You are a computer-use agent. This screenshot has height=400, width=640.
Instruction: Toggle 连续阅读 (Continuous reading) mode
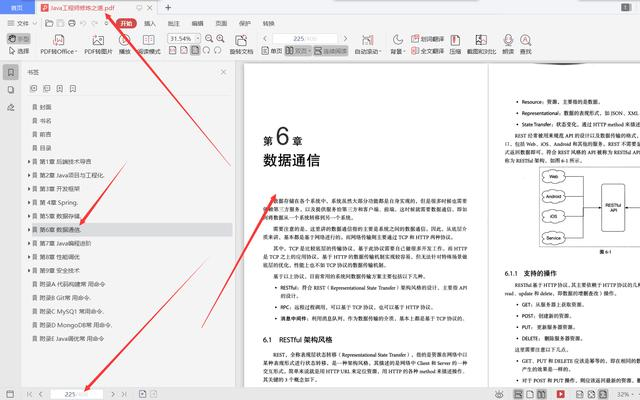pyautogui.click(x=331, y=51)
